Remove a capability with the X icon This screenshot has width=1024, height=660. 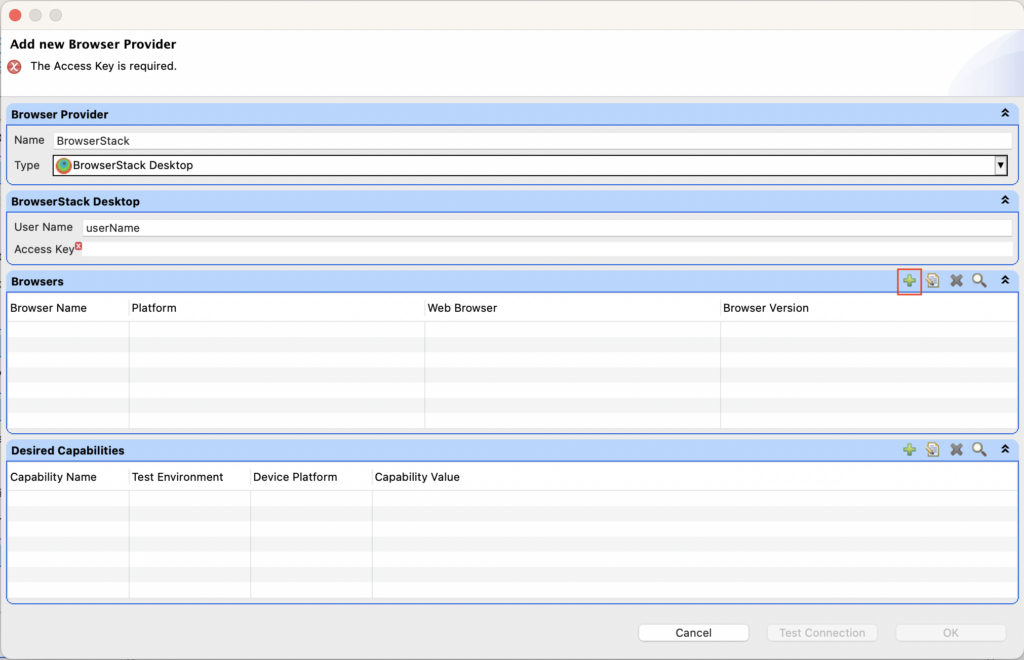(x=956, y=450)
